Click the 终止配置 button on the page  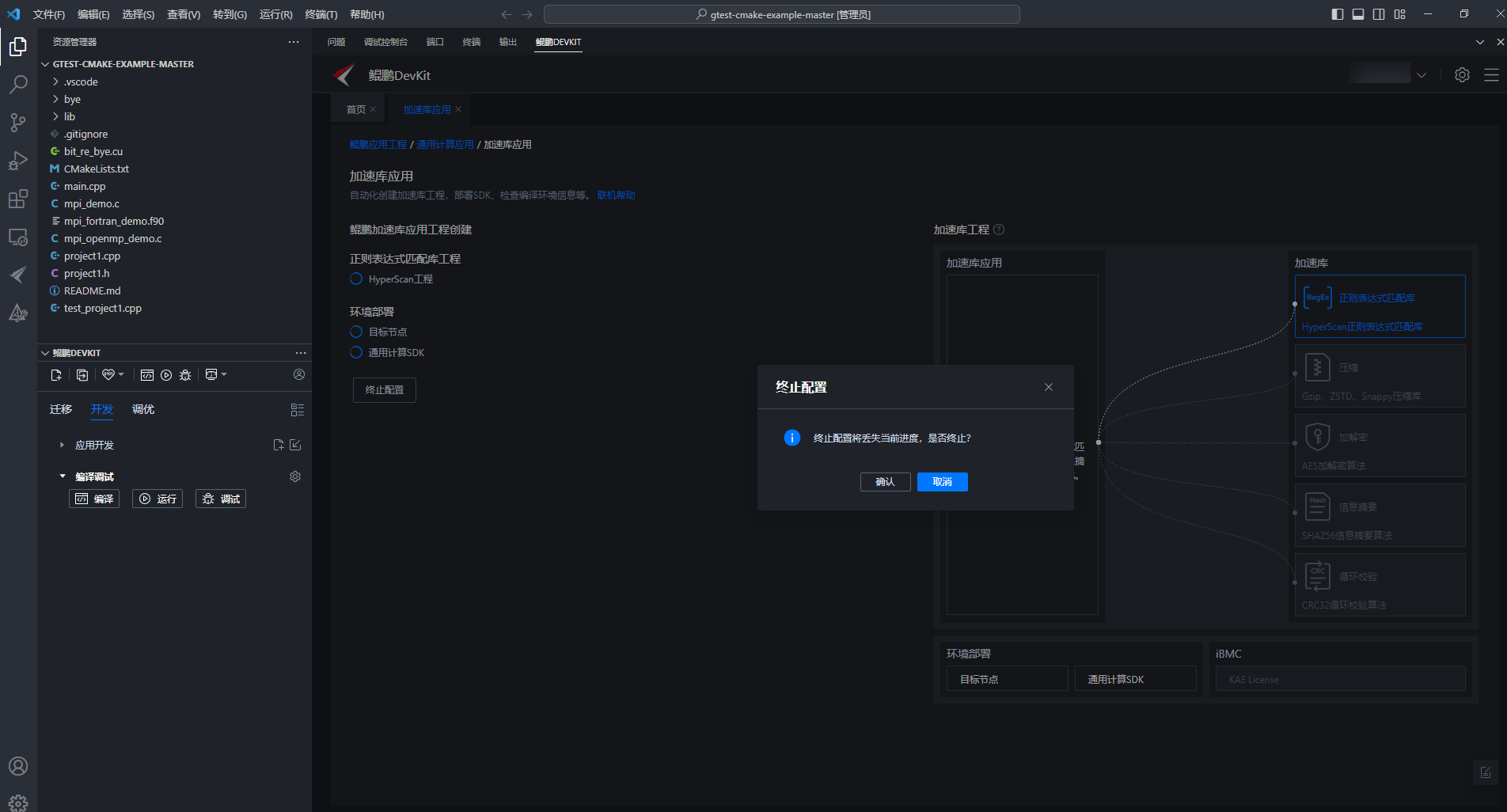(x=385, y=390)
